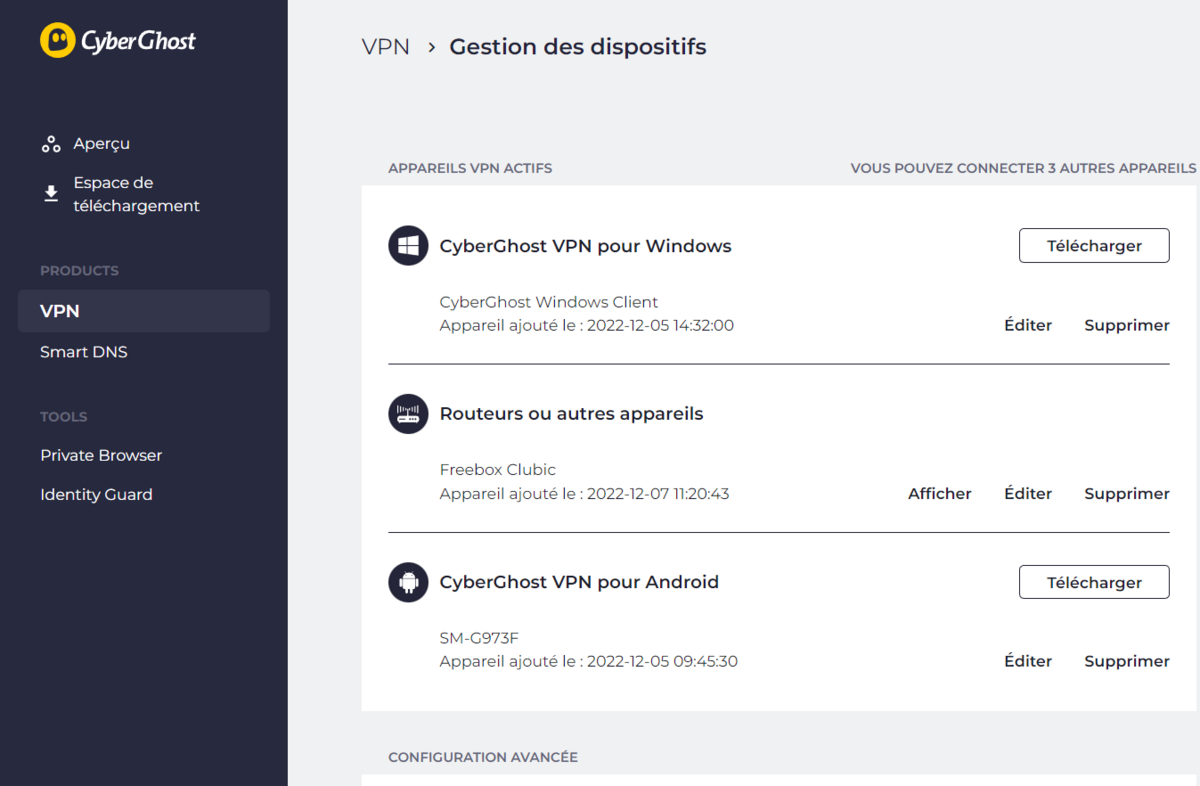
Task: Download CyberGhost VPN pour Windows
Action: click(x=1094, y=246)
